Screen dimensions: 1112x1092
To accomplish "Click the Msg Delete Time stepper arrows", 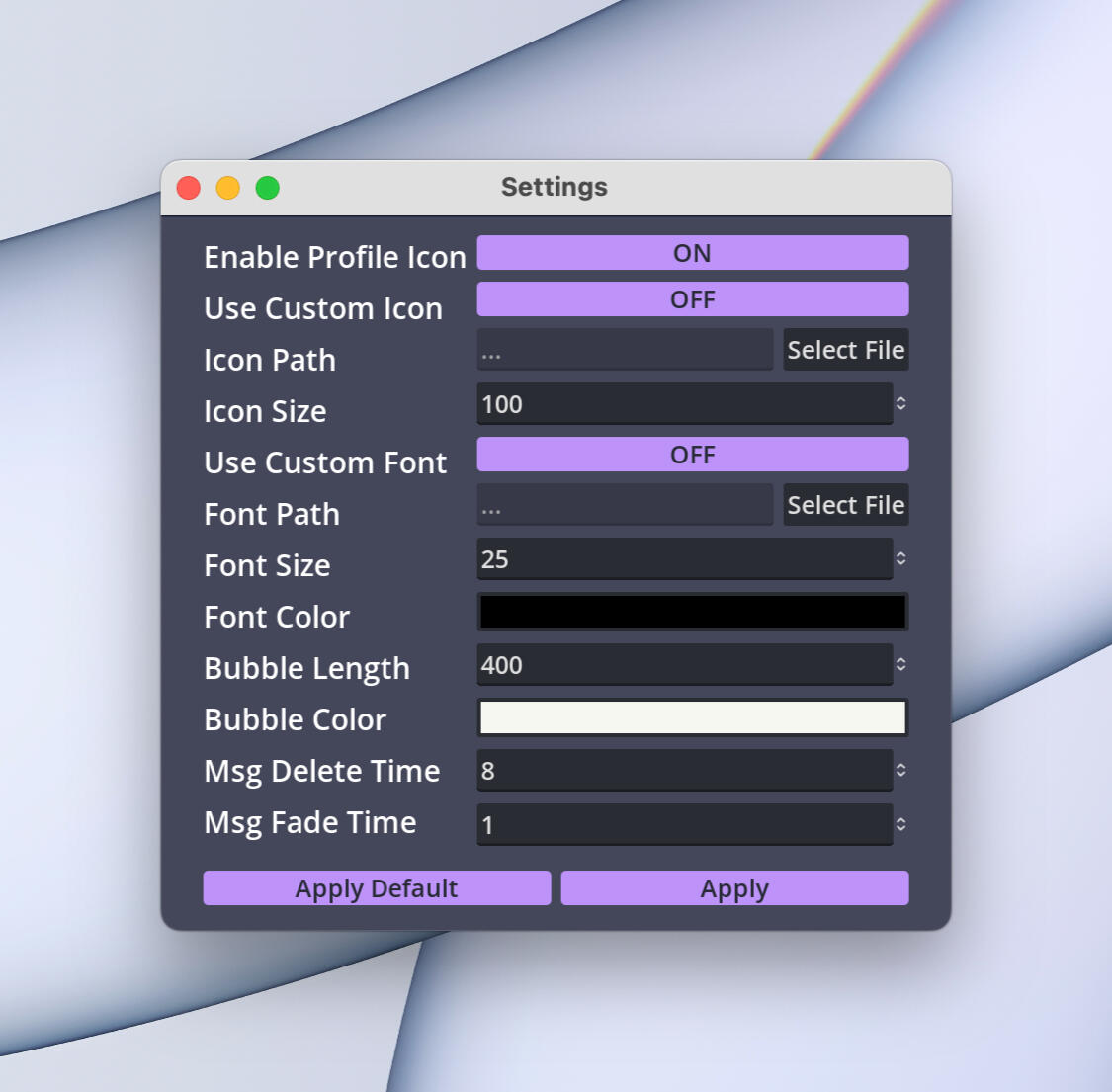I will (x=900, y=770).
